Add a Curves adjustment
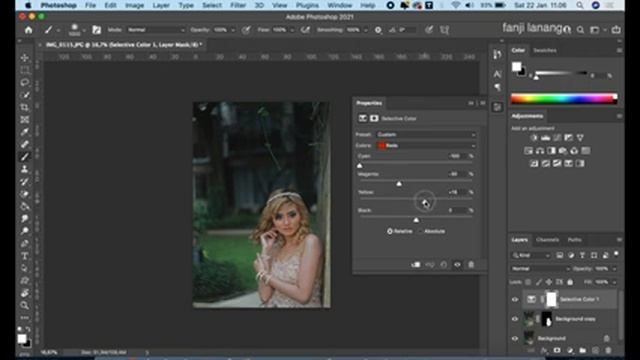The width and height of the screenshot is (640, 360). [x=557, y=138]
